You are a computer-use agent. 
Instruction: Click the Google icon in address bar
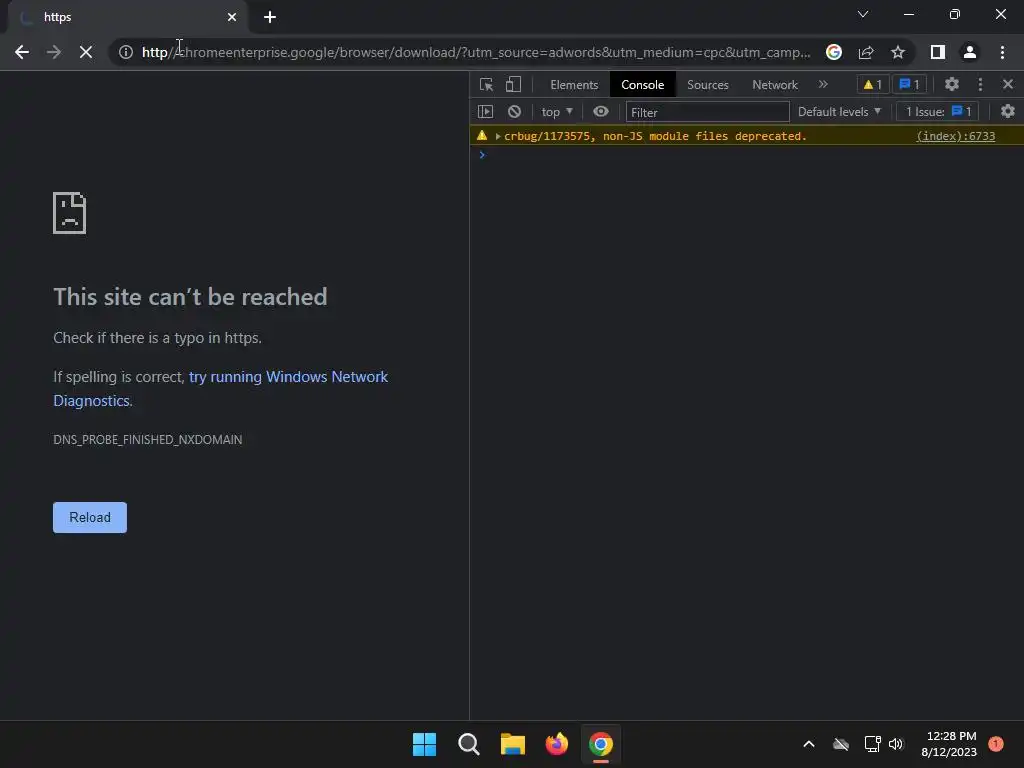[x=833, y=52]
